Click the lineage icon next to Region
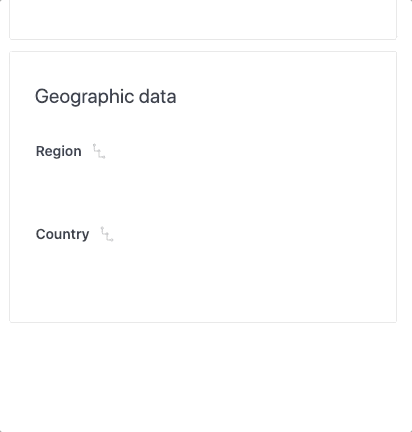This screenshot has height=432, width=412. point(99,151)
